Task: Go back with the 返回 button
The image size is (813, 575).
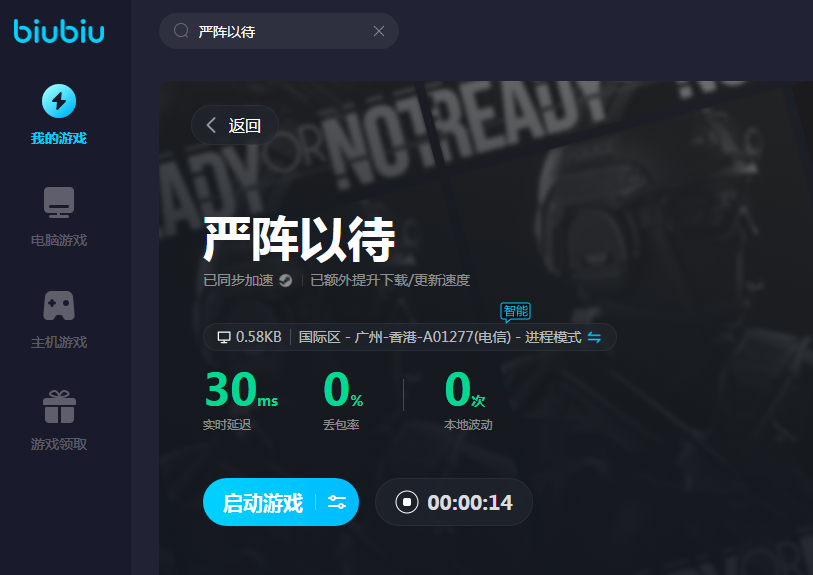Action: tap(234, 125)
